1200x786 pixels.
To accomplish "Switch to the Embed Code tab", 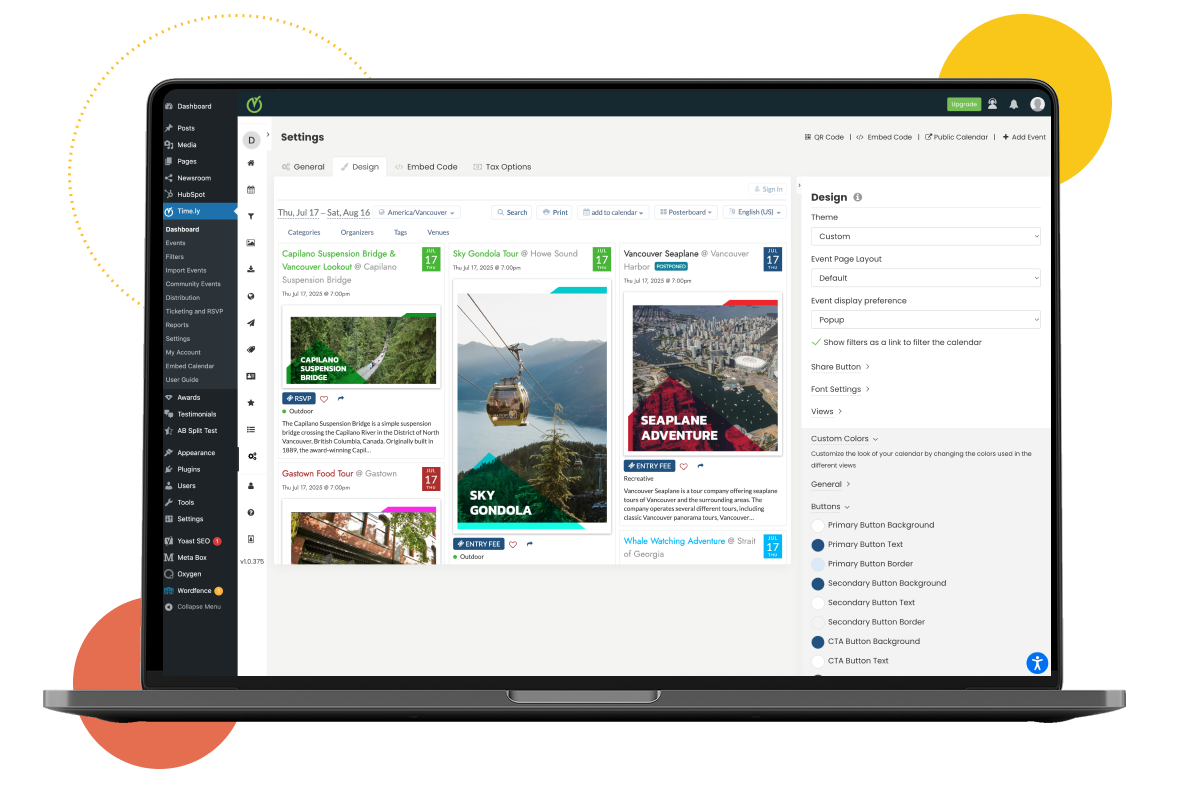I will point(426,167).
